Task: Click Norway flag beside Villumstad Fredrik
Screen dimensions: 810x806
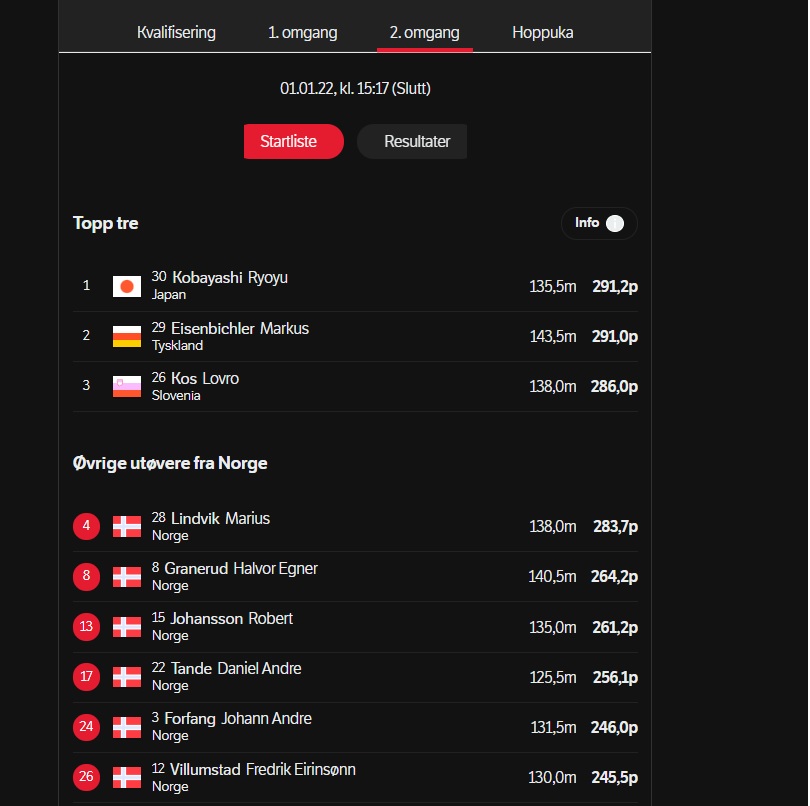Action: click(127, 777)
